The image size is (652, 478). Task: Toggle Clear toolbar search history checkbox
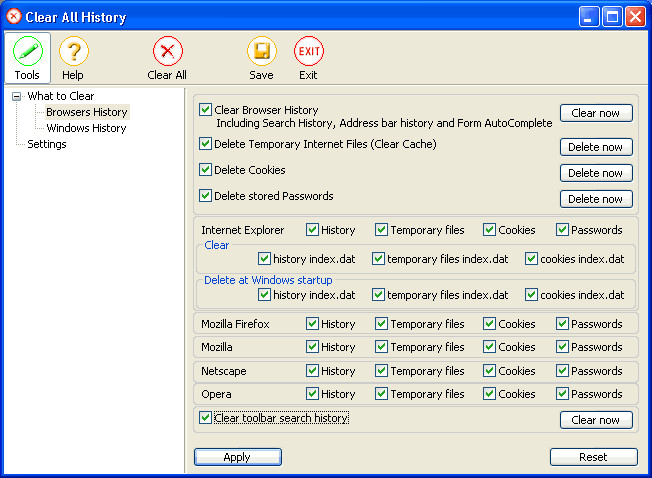coord(205,417)
